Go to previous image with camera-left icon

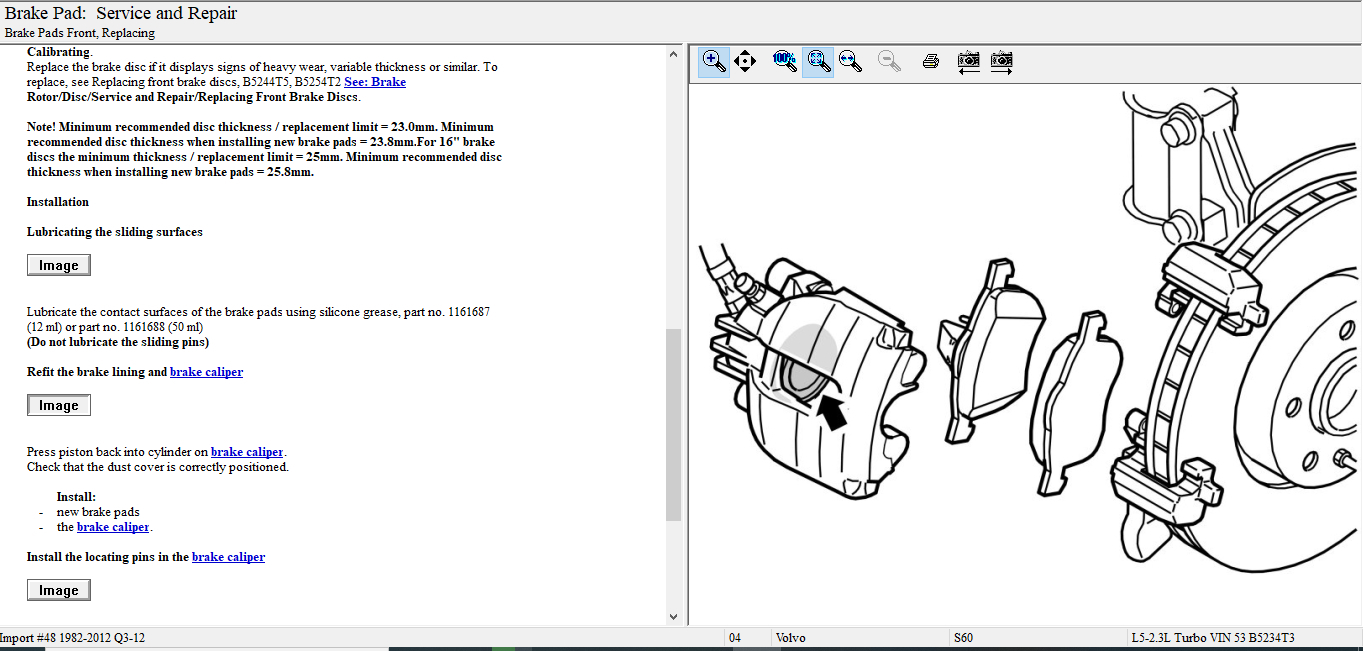tap(968, 61)
